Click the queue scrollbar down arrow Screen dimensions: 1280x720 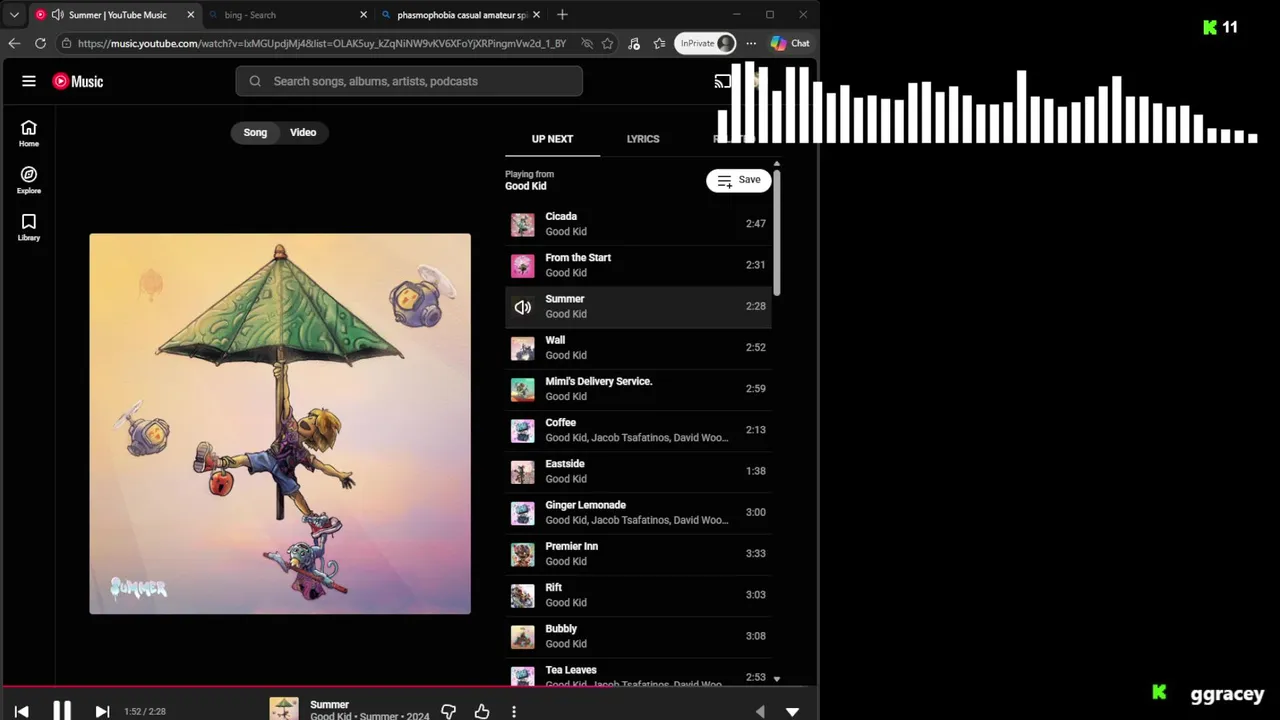[x=777, y=679]
